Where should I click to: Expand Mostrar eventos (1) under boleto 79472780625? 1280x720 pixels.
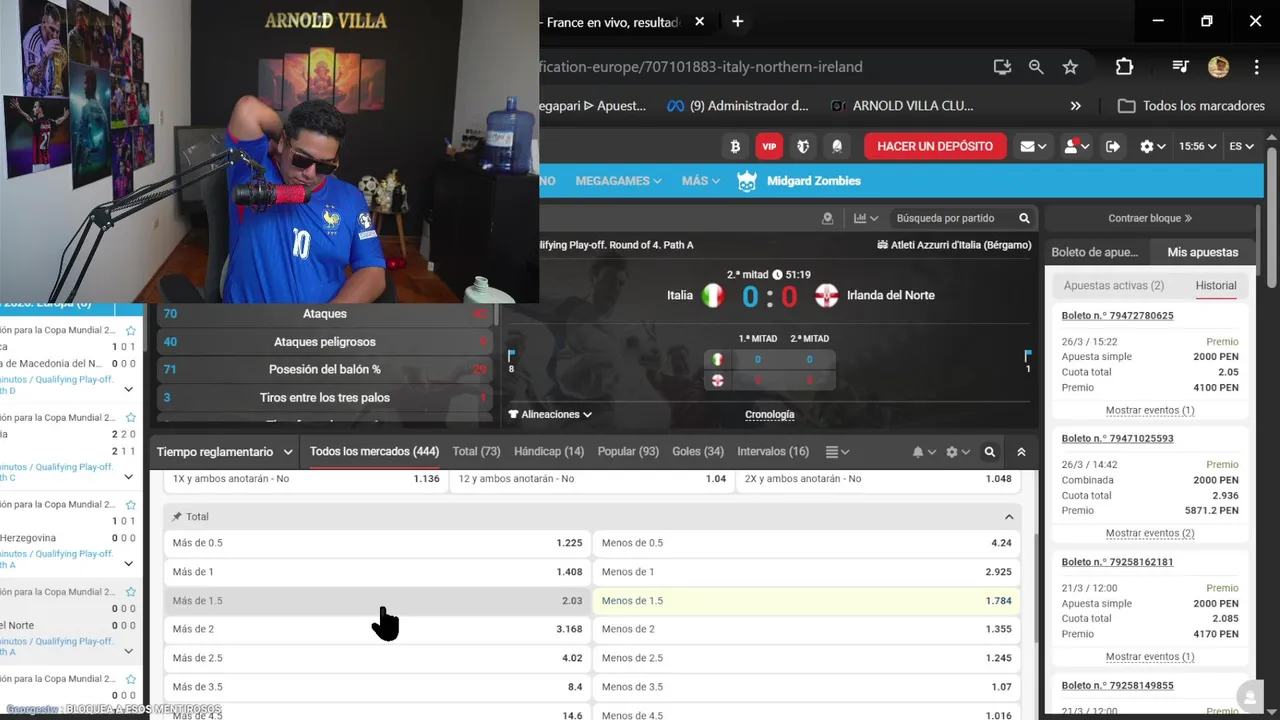click(x=1150, y=410)
